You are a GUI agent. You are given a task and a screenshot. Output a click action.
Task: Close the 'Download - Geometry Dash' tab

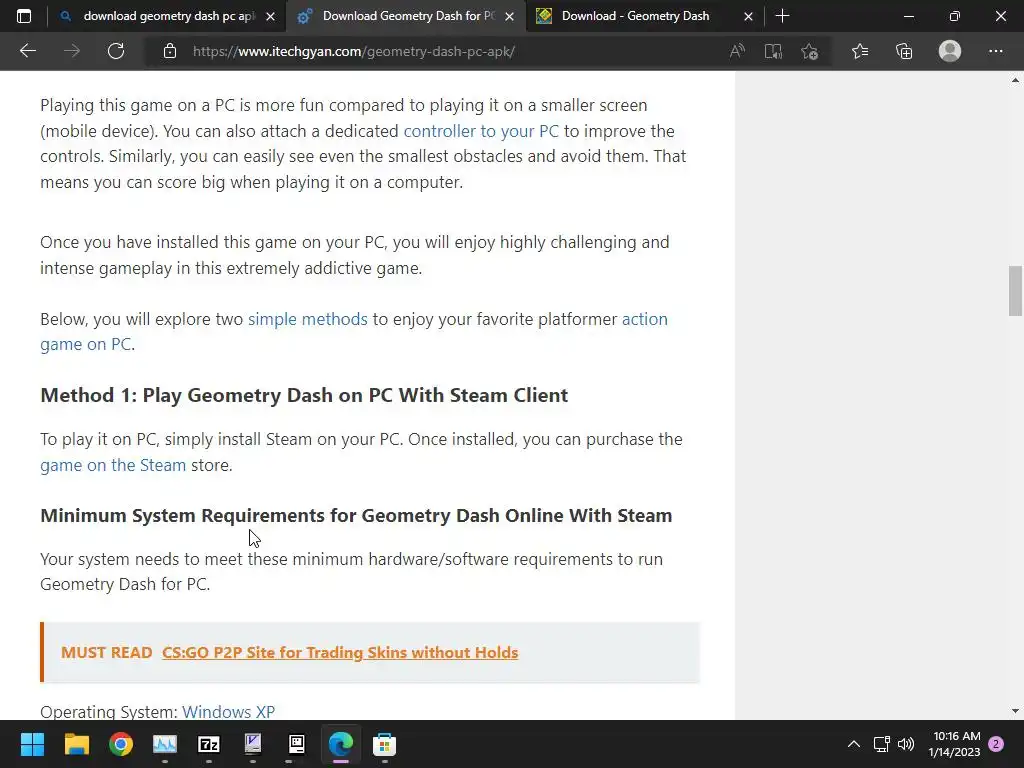coord(748,16)
